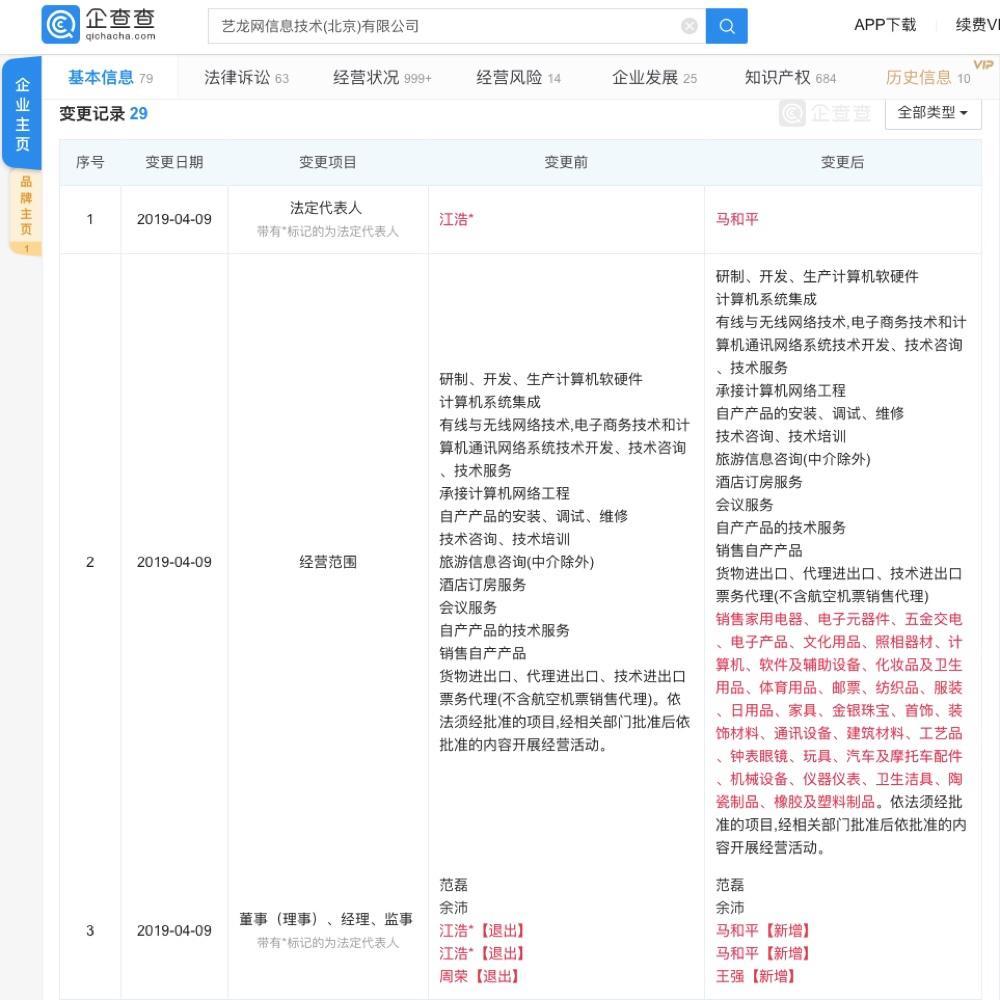Switch to the 经营风险 tab

[518, 78]
